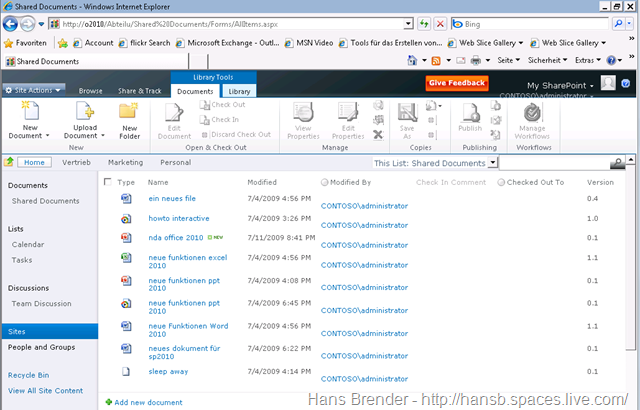Open Recycle Bin in left navigation

click(x=28, y=376)
